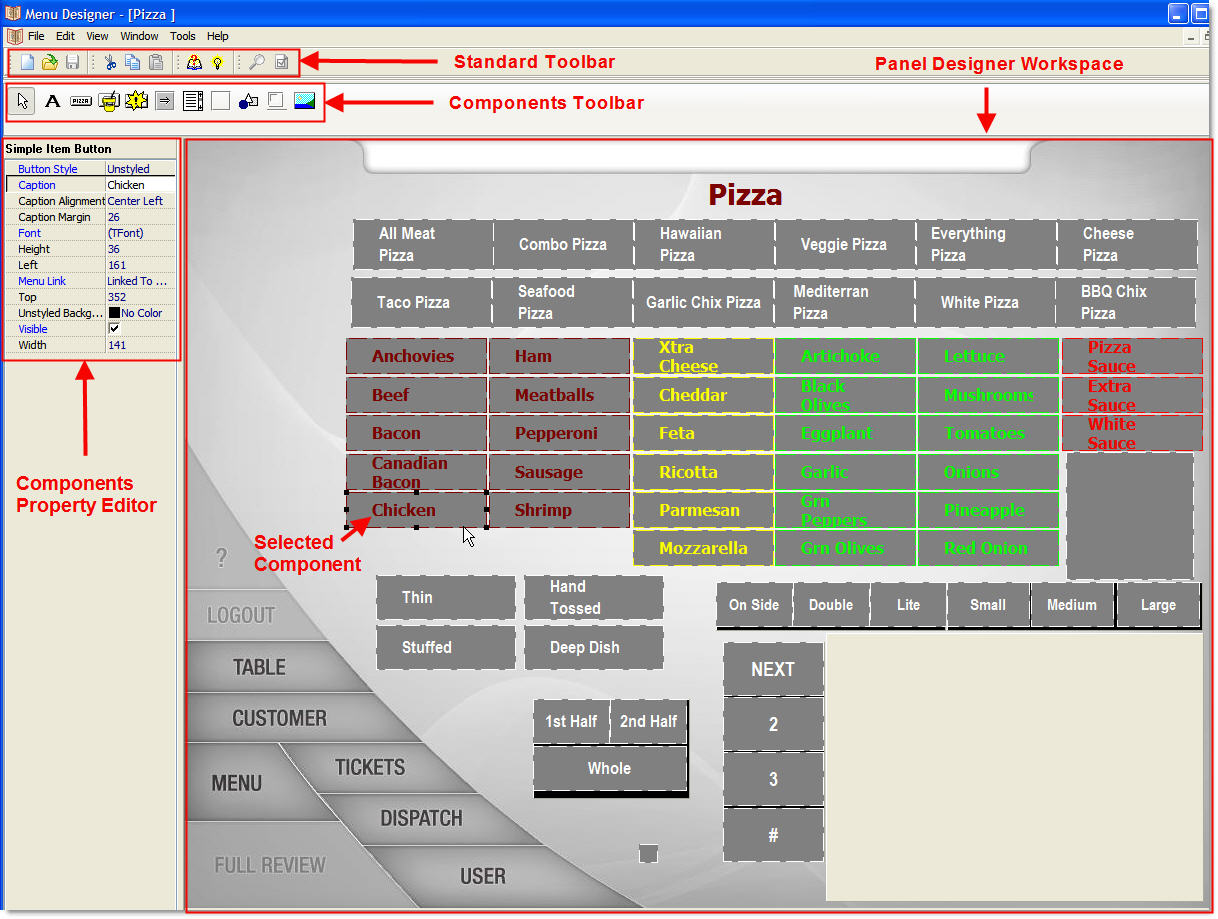Open the Window menu

(x=139, y=36)
